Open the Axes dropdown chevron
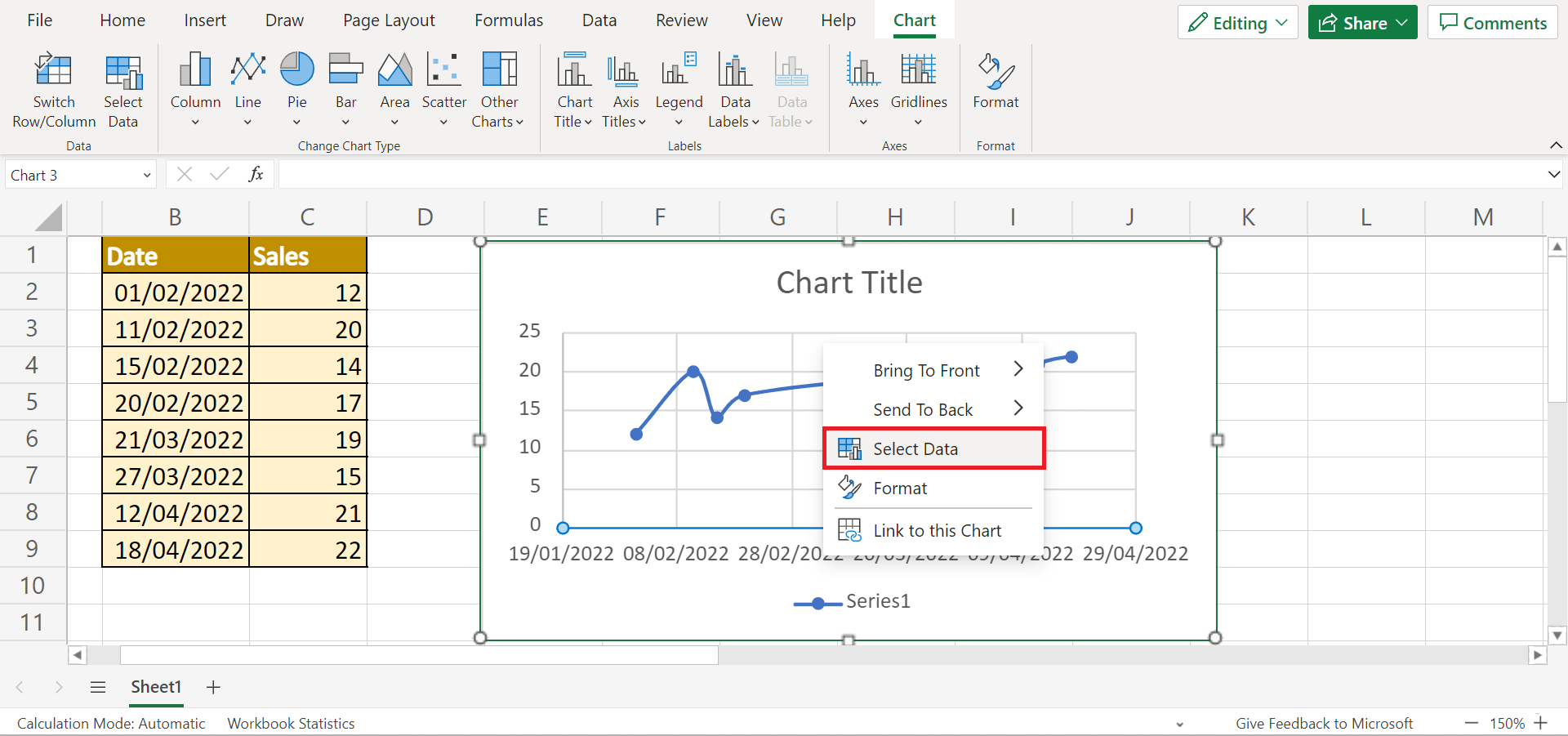This screenshot has width=1568, height=736. (x=862, y=123)
